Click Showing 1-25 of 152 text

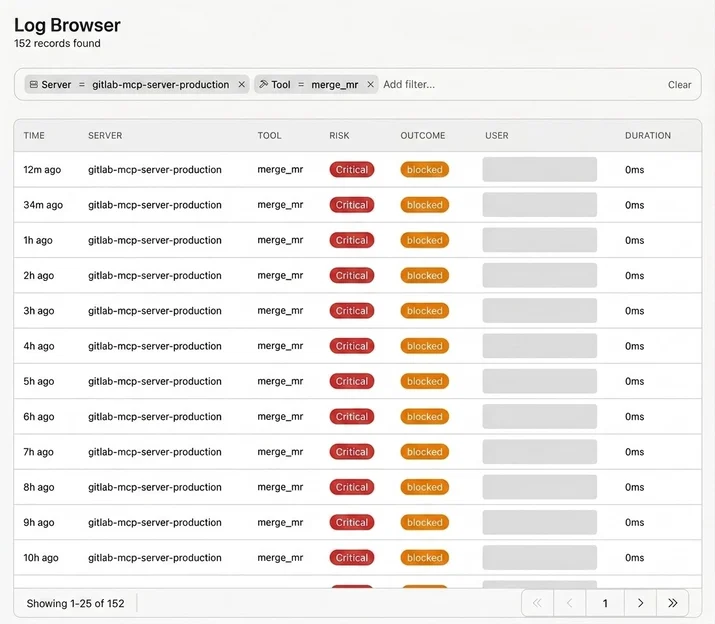click(x=75, y=603)
